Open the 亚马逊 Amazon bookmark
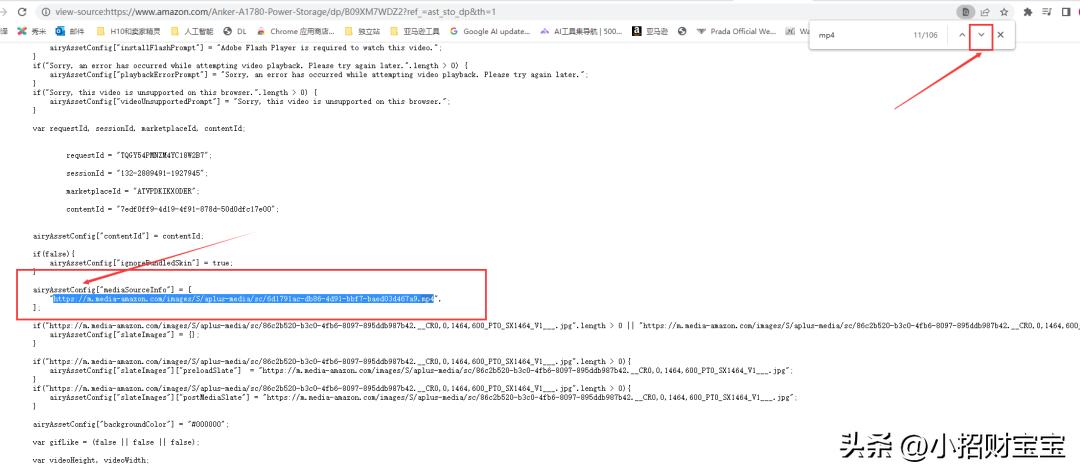This screenshot has height=474, width=1080. 650,31
